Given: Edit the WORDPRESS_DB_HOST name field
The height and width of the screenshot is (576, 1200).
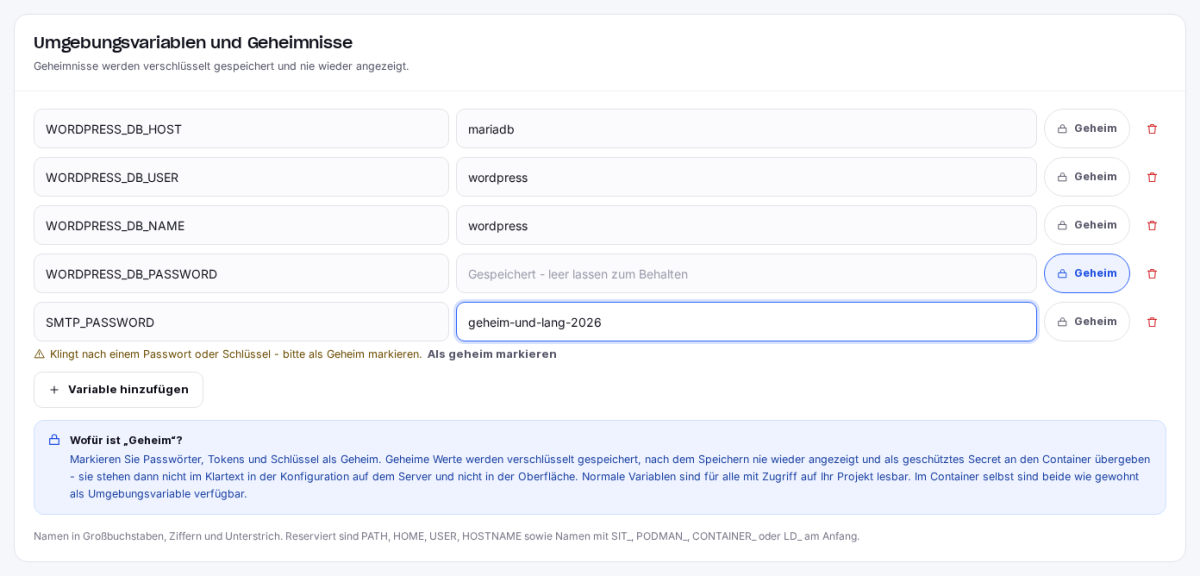Looking at the screenshot, I should pos(241,129).
